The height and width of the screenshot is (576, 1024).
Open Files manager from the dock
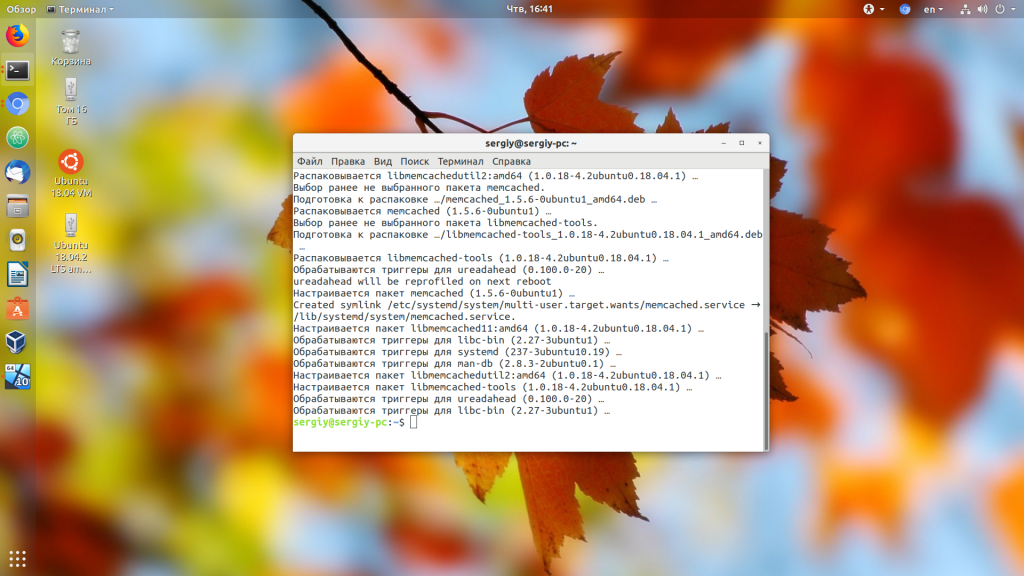click(18, 206)
